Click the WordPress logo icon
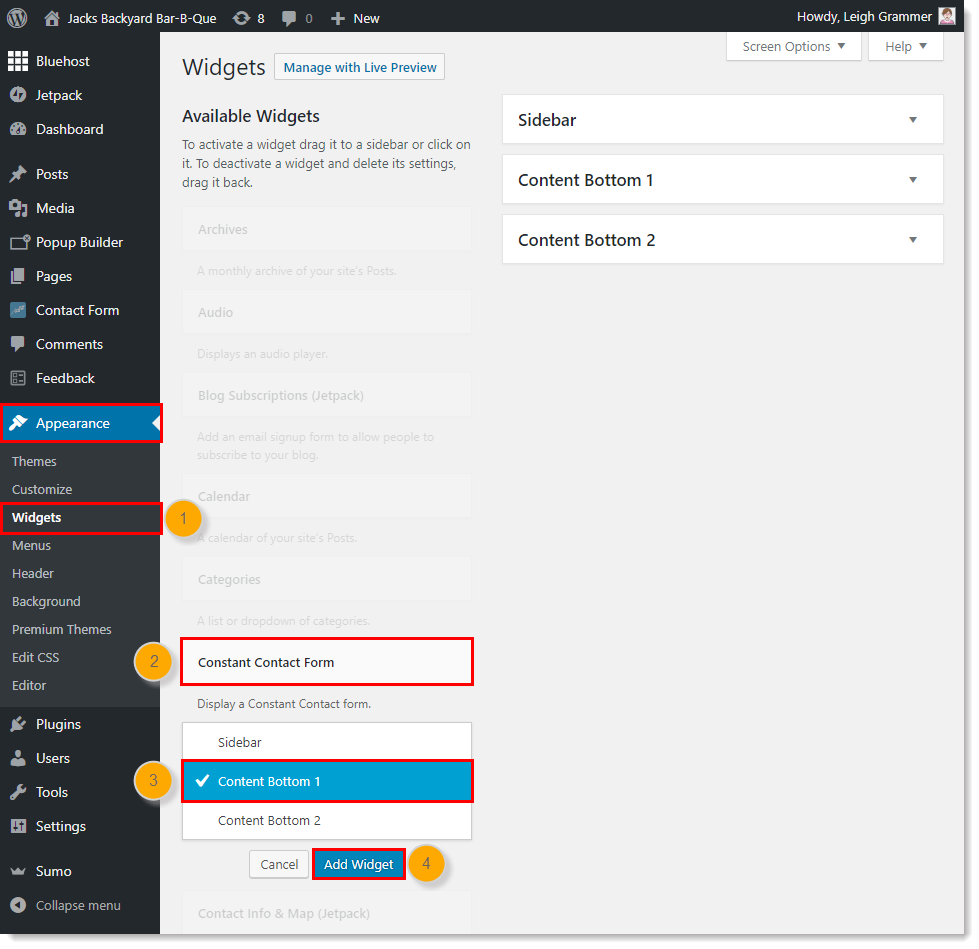Screen dimensions: 979x949 (17, 17)
